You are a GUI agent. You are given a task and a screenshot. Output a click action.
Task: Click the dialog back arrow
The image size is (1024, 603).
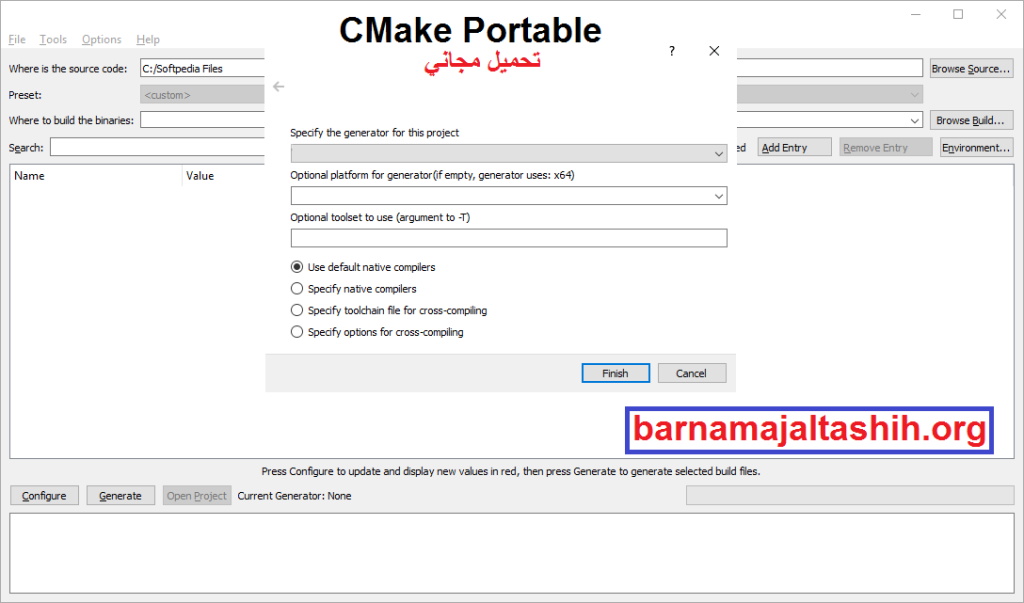[279, 86]
